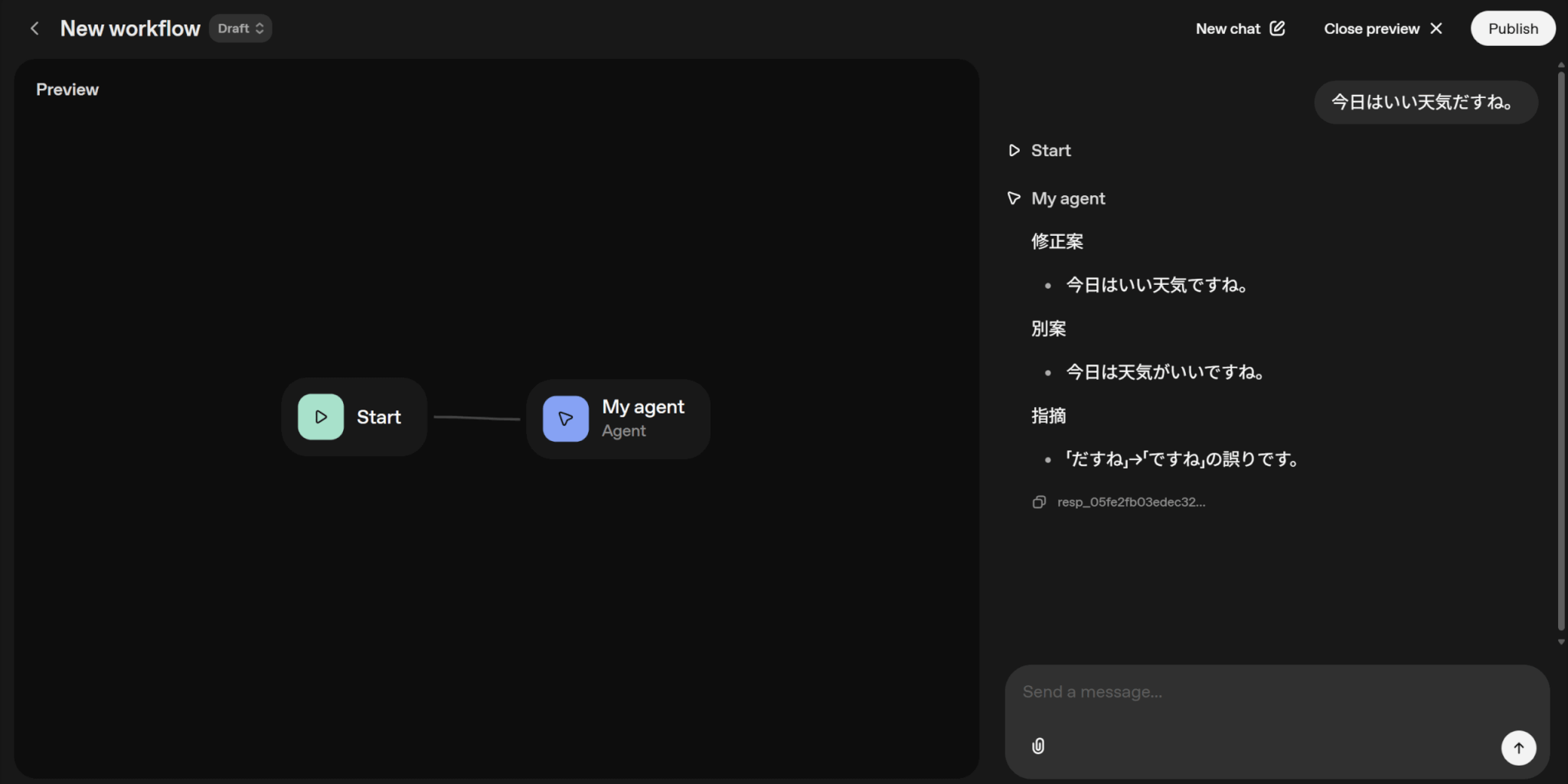
Task: Click the blue My agent node icon
Action: (x=566, y=419)
